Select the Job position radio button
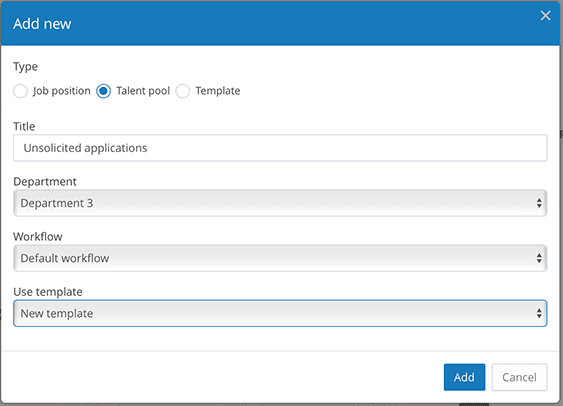The width and height of the screenshot is (563, 406). [20, 91]
